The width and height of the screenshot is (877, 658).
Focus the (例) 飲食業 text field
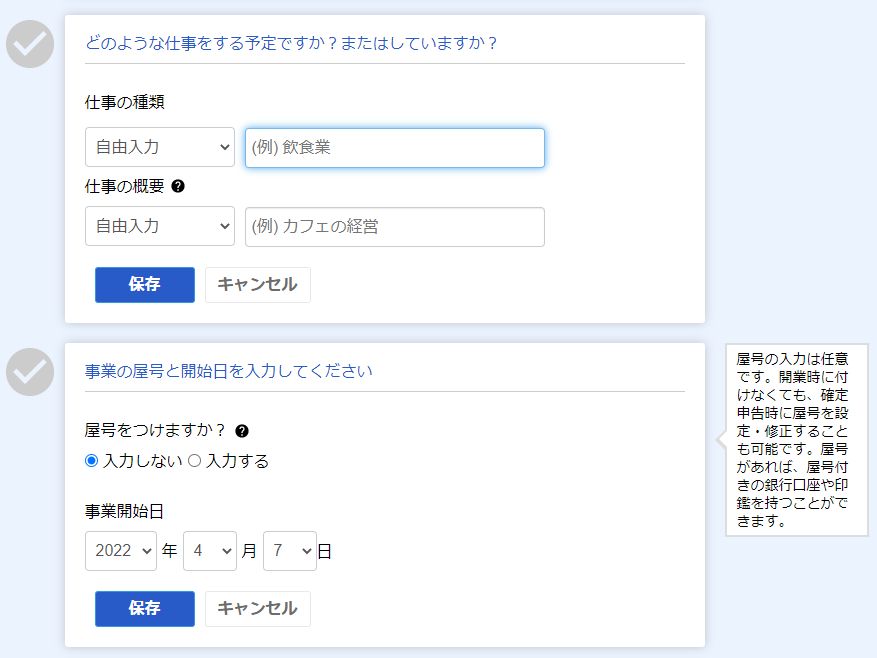point(395,148)
